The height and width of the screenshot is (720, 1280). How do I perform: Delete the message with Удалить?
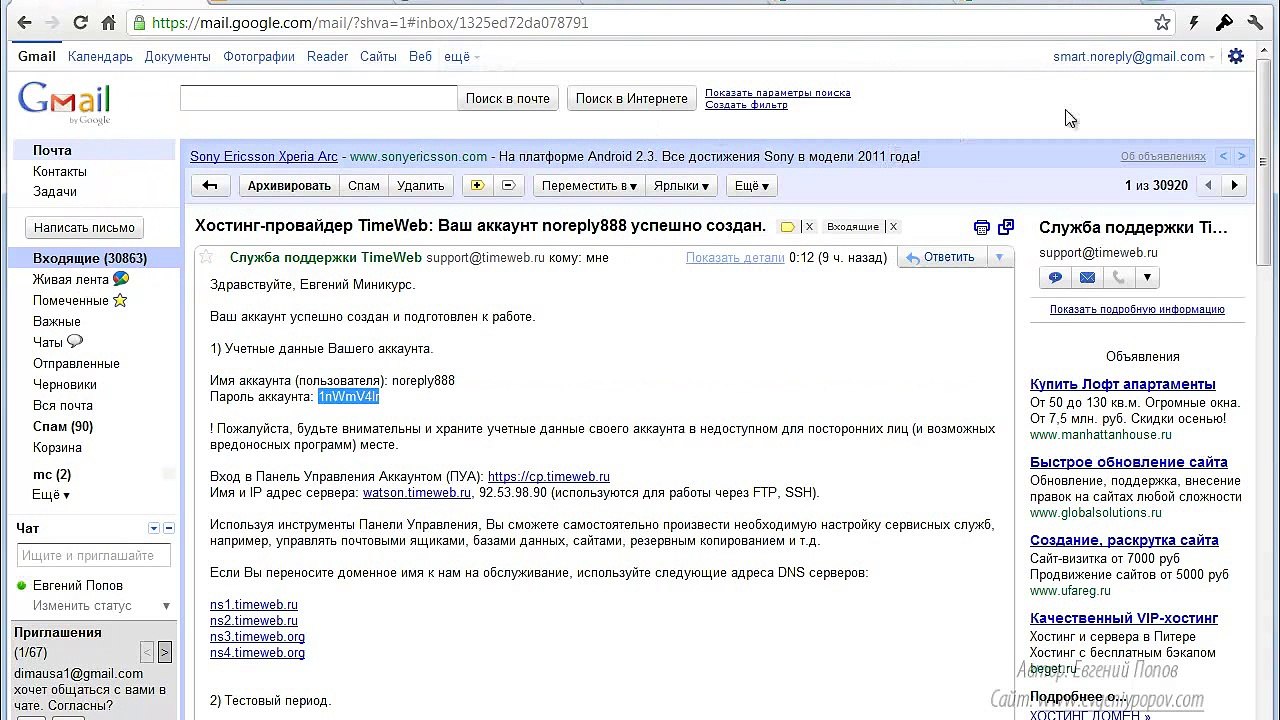[x=420, y=185]
